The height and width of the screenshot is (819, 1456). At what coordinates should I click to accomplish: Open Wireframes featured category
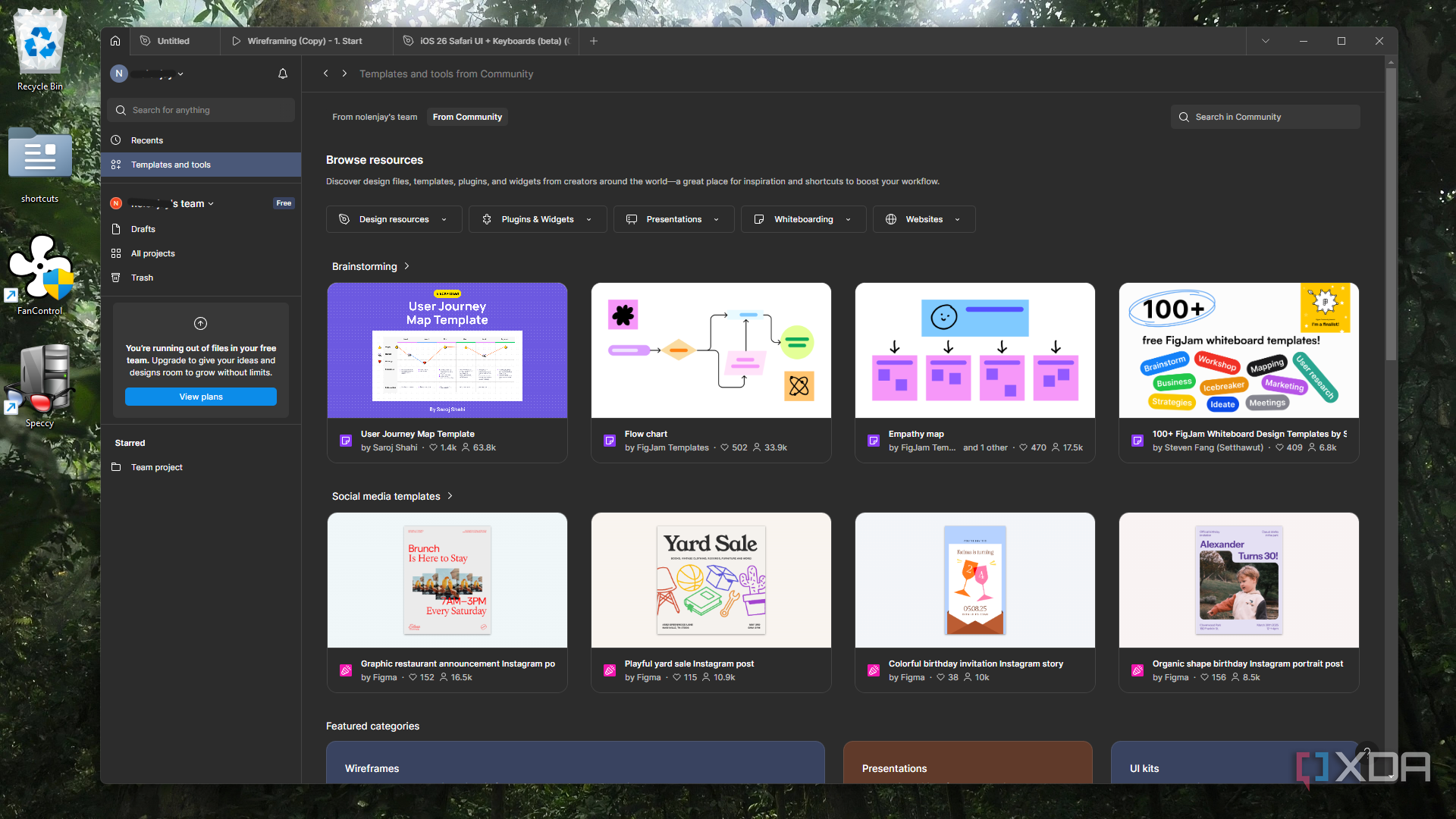click(576, 763)
